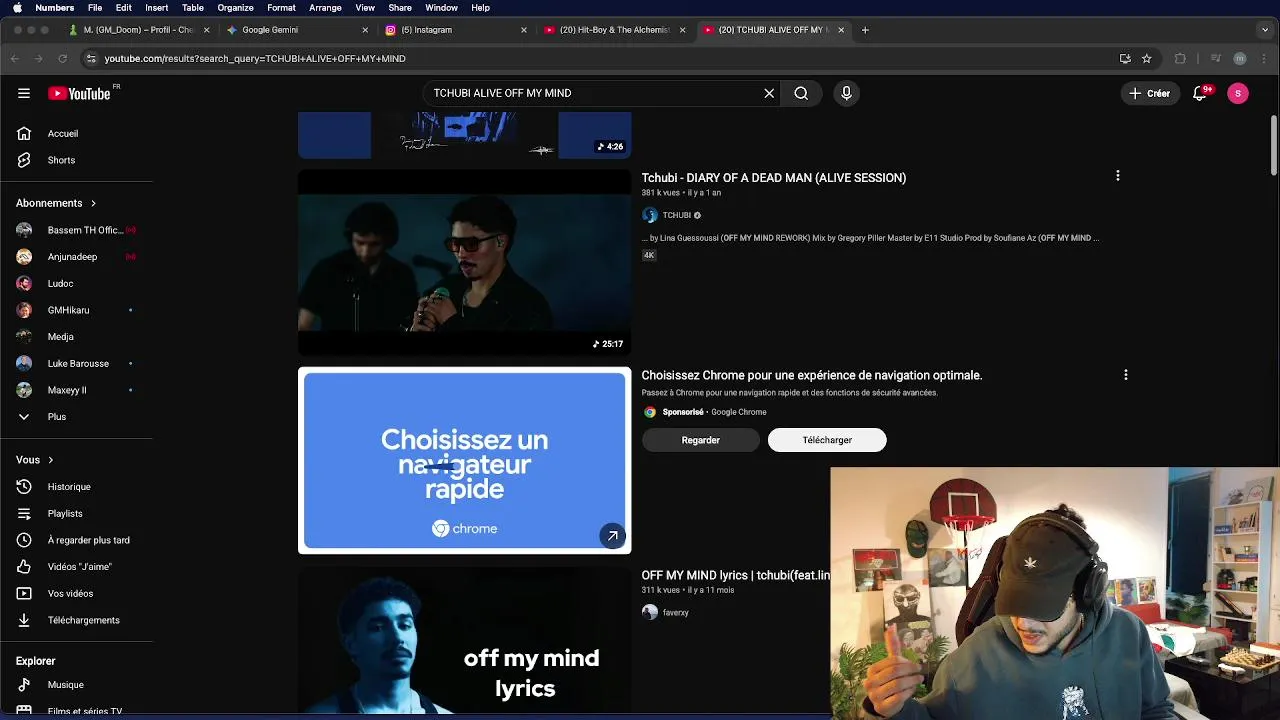Click the page vertical scrollbar
1280x720 pixels.
1273,145
